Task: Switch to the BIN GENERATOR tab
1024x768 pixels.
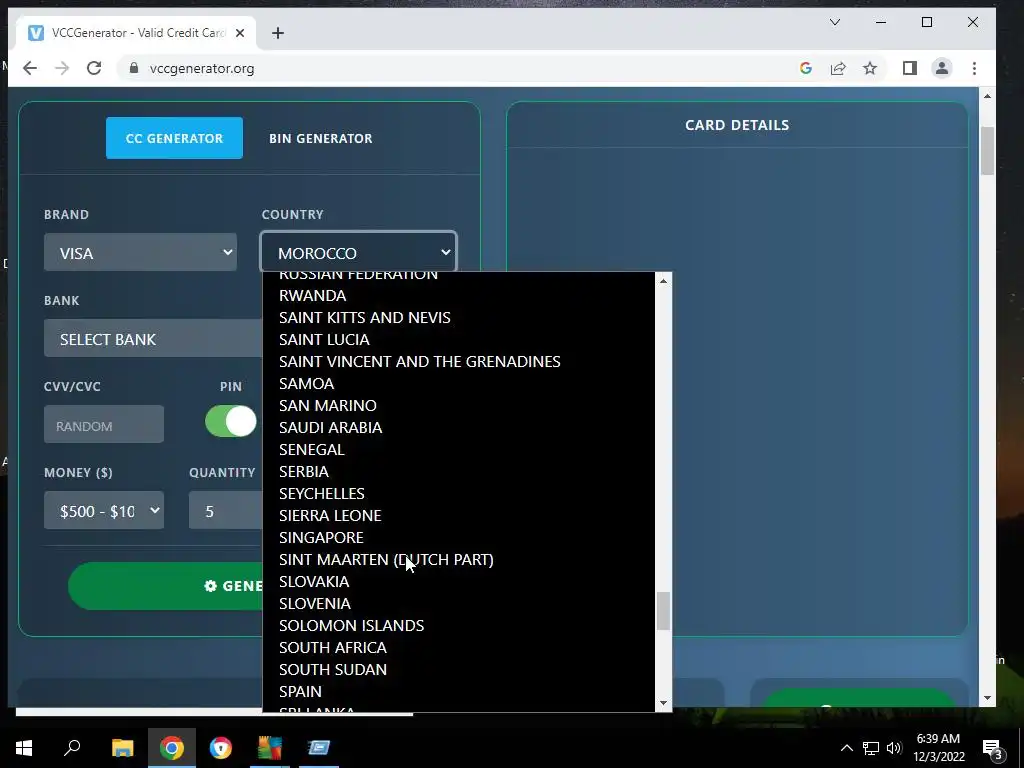Action: pyautogui.click(x=321, y=138)
